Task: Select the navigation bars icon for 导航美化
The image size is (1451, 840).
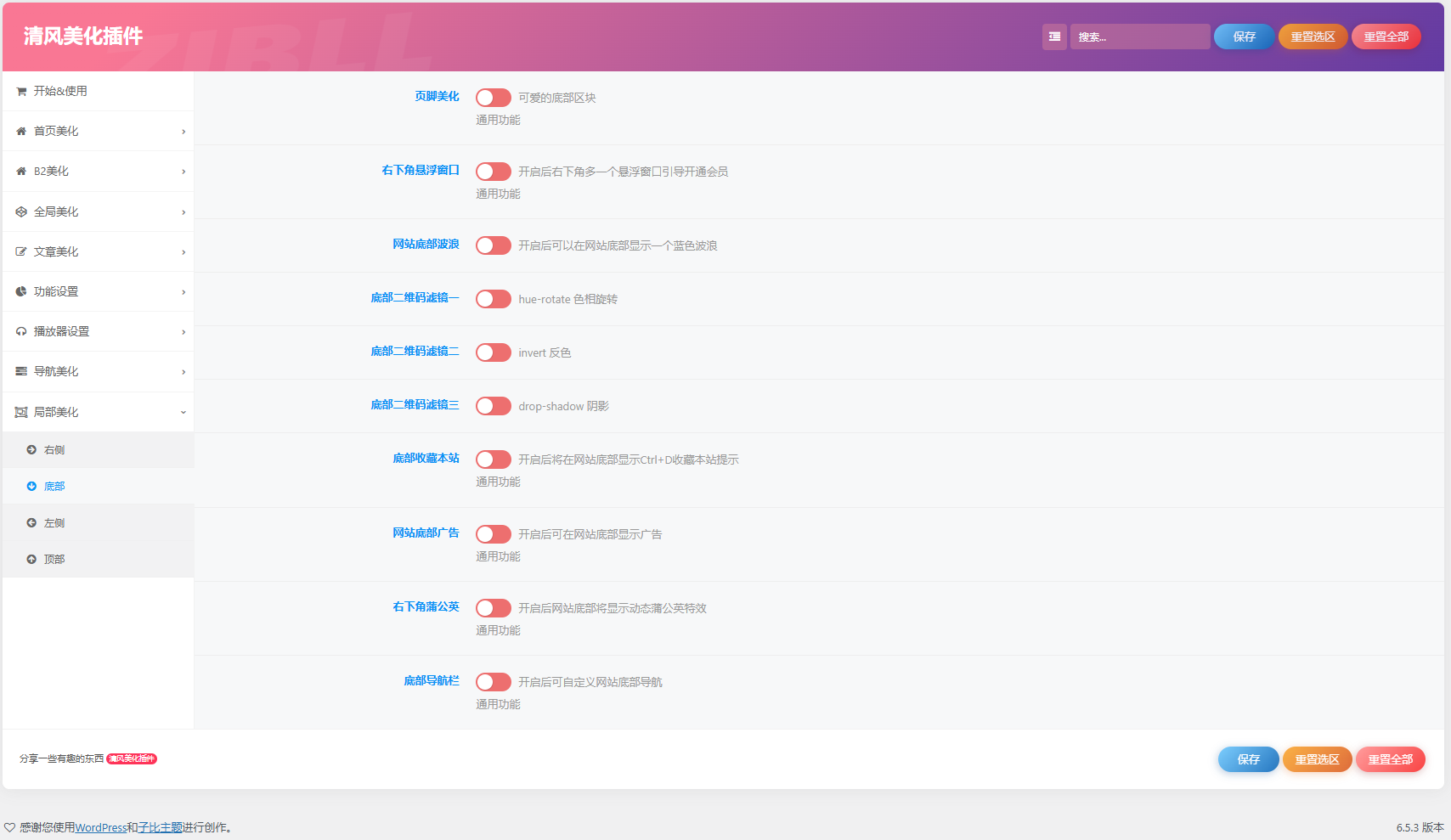Action: tap(21, 371)
